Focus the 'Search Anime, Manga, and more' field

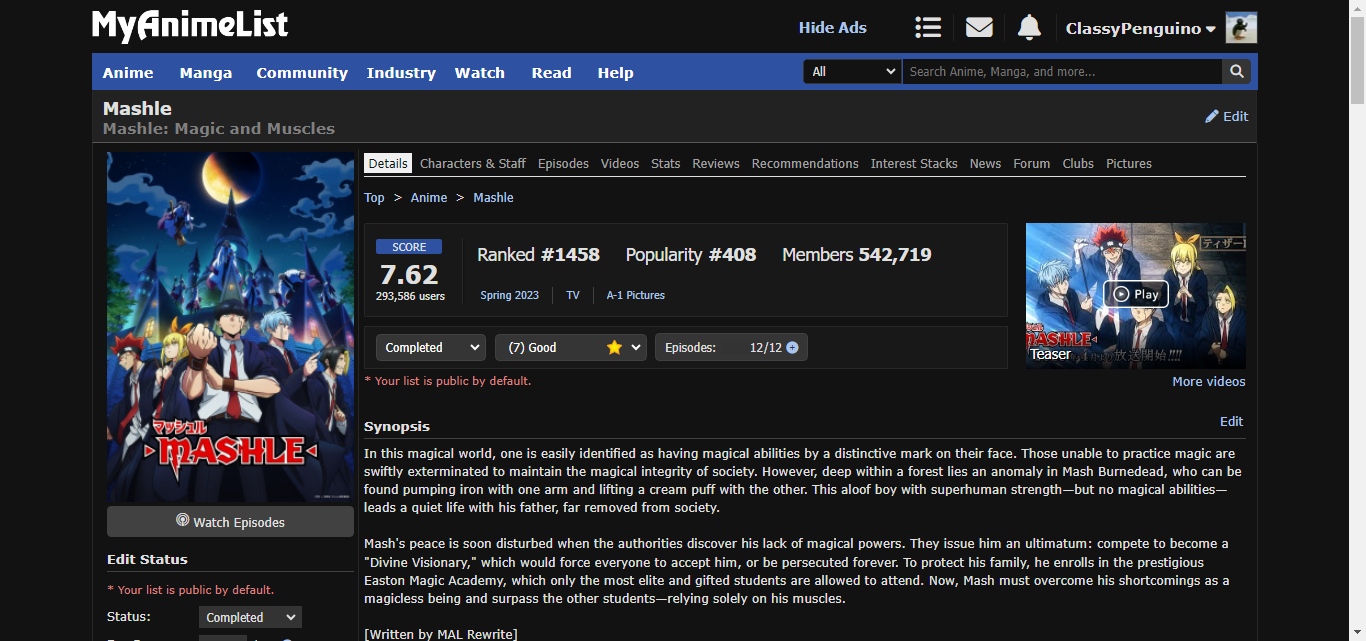pos(1062,72)
